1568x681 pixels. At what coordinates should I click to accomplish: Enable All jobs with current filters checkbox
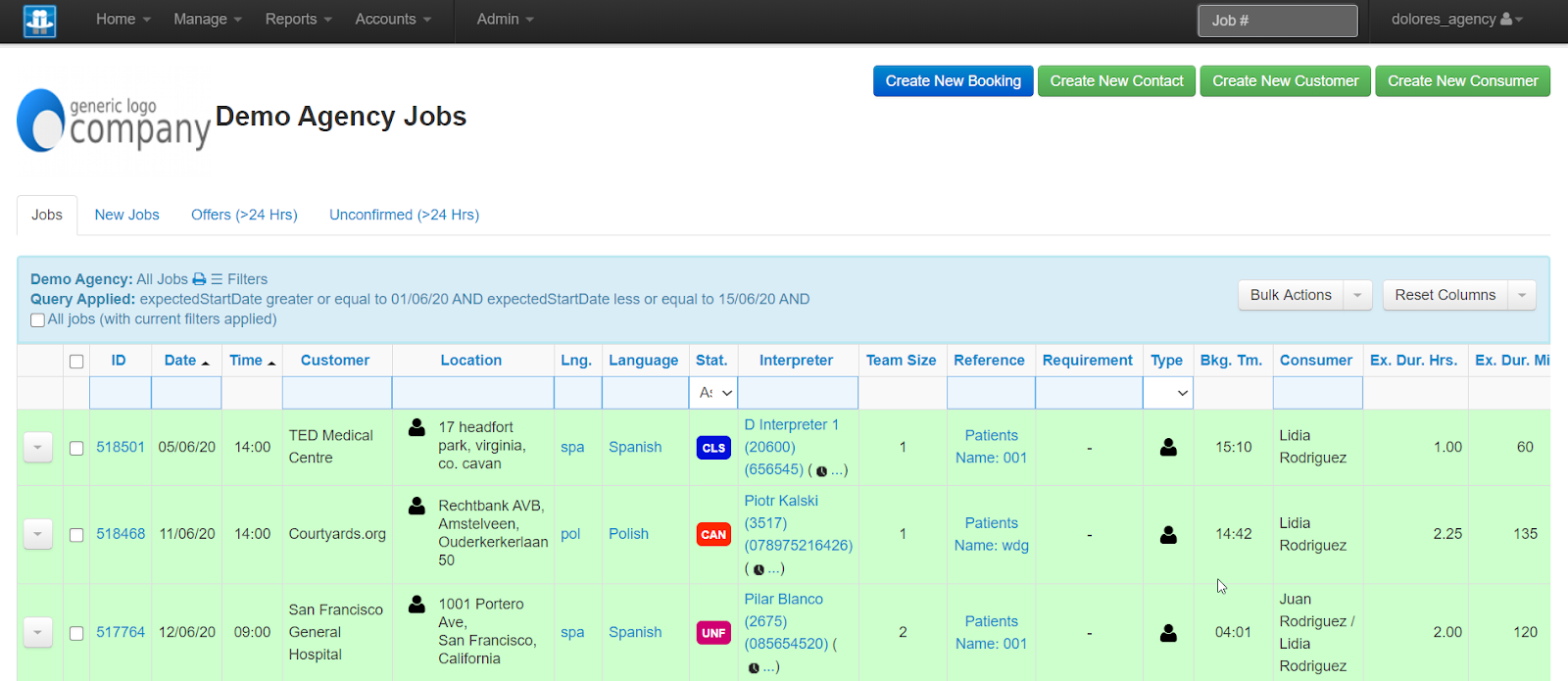pos(37,320)
